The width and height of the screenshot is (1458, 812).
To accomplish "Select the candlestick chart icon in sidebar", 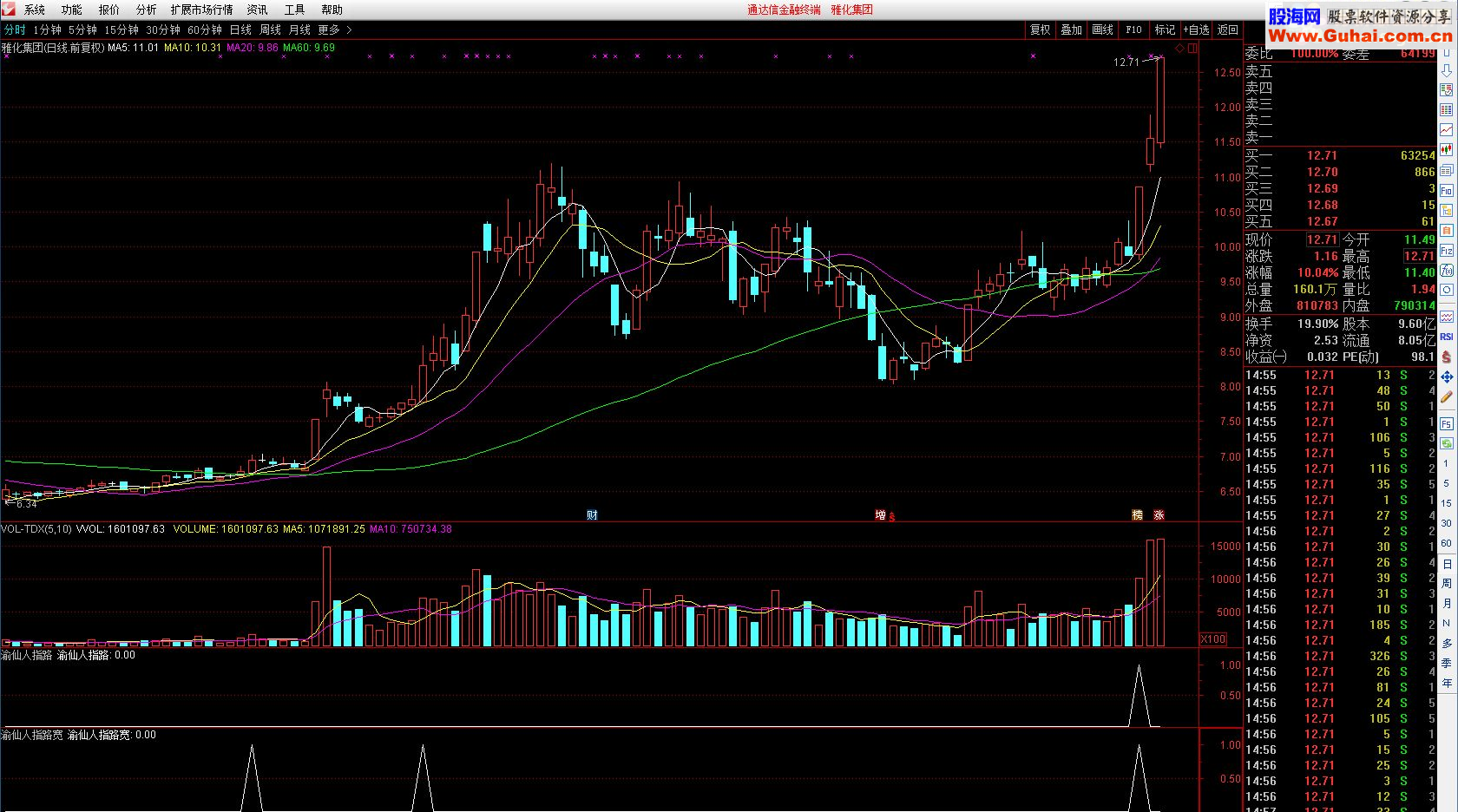I will pos(1447,149).
